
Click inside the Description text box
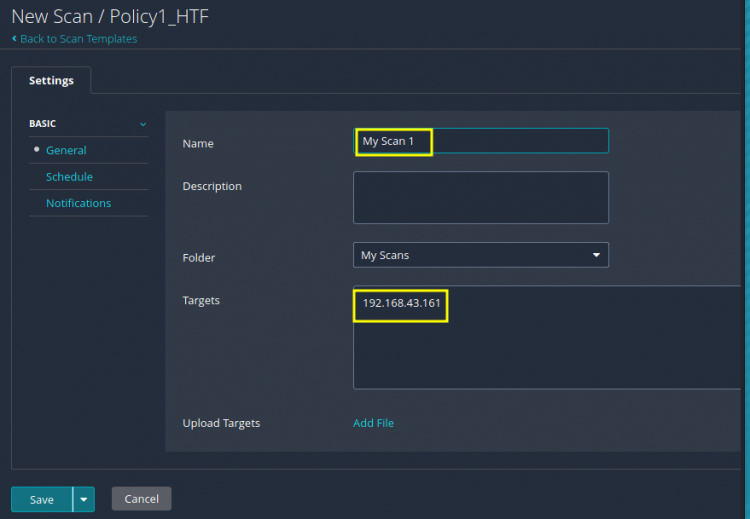coord(480,197)
